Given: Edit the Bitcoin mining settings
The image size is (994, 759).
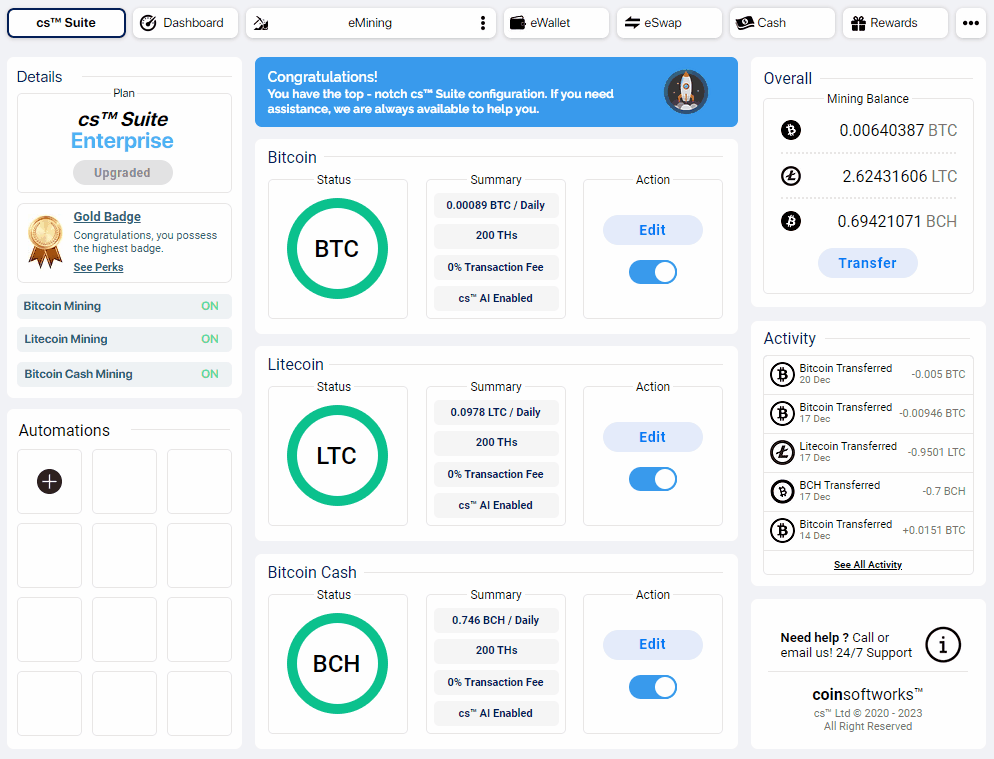Looking at the screenshot, I should pos(652,230).
